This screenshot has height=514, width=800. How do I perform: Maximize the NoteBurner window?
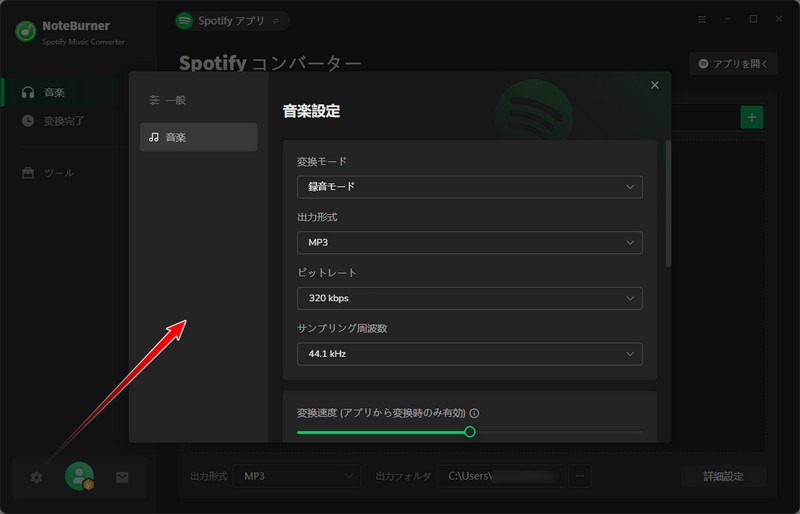tap(753, 19)
